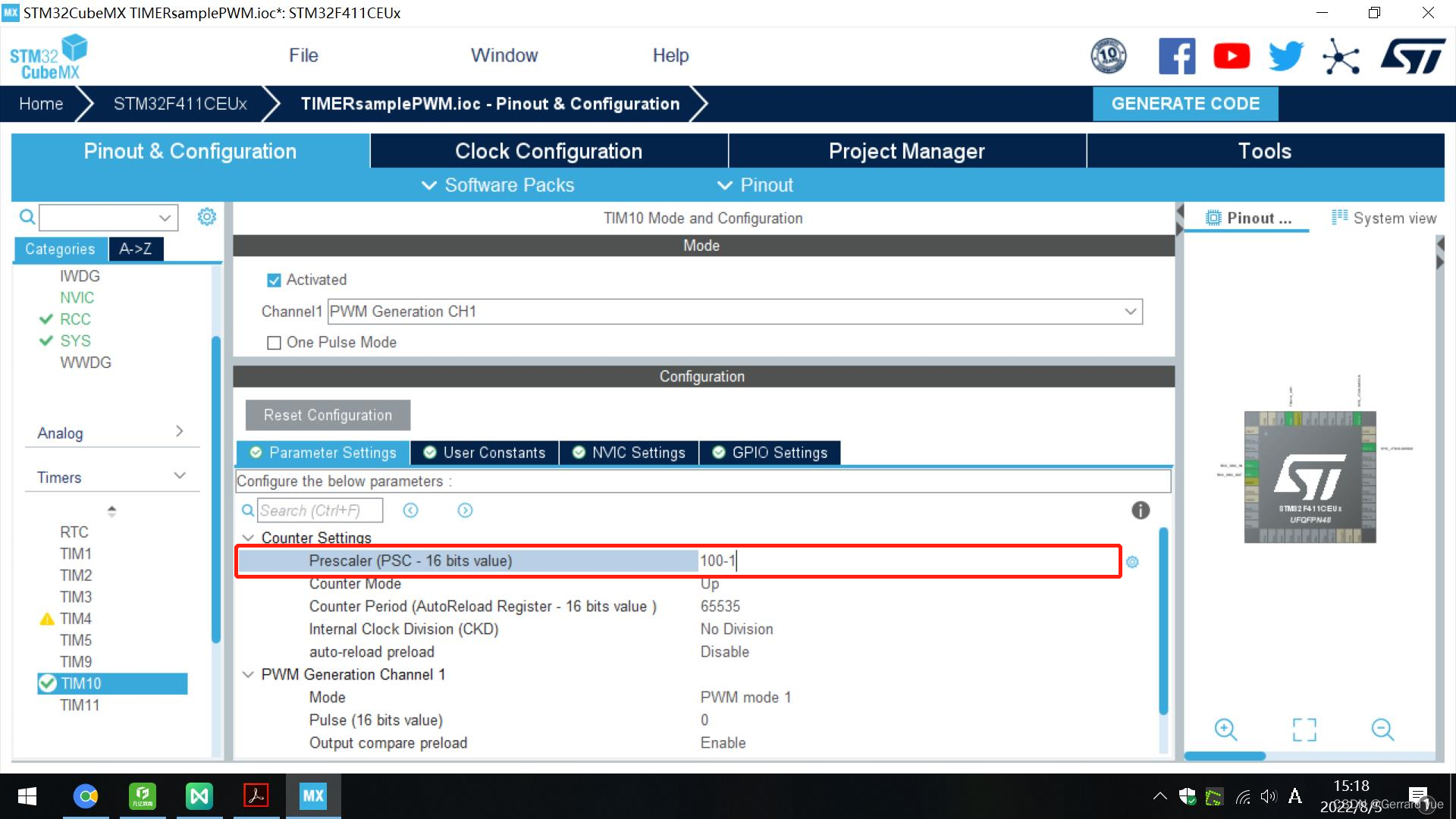The width and height of the screenshot is (1456, 819).
Task: Click the Wi-Fi tray icon
Action: (x=1243, y=796)
